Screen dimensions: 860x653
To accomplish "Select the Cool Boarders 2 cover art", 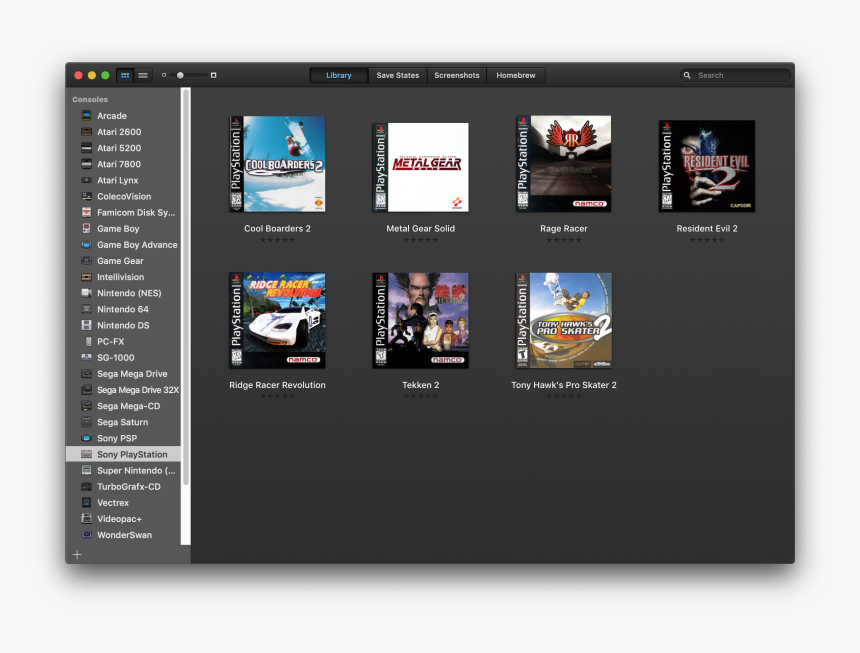I will tap(278, 164).
